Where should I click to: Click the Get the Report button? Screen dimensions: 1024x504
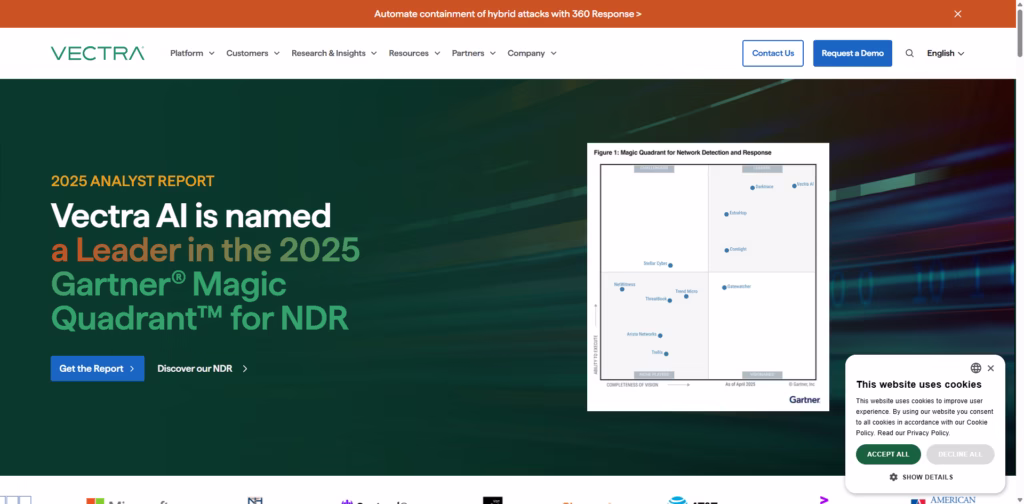click(97, 368)
